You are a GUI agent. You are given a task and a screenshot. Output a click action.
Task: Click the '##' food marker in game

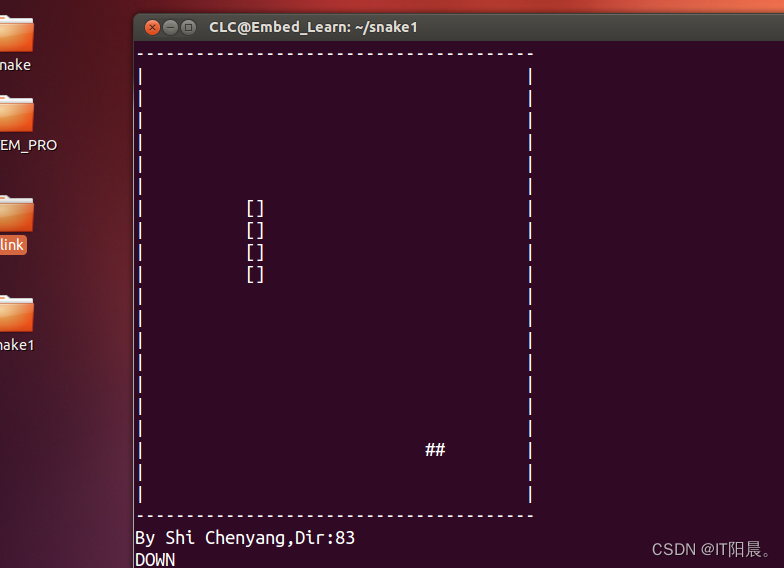435,450
